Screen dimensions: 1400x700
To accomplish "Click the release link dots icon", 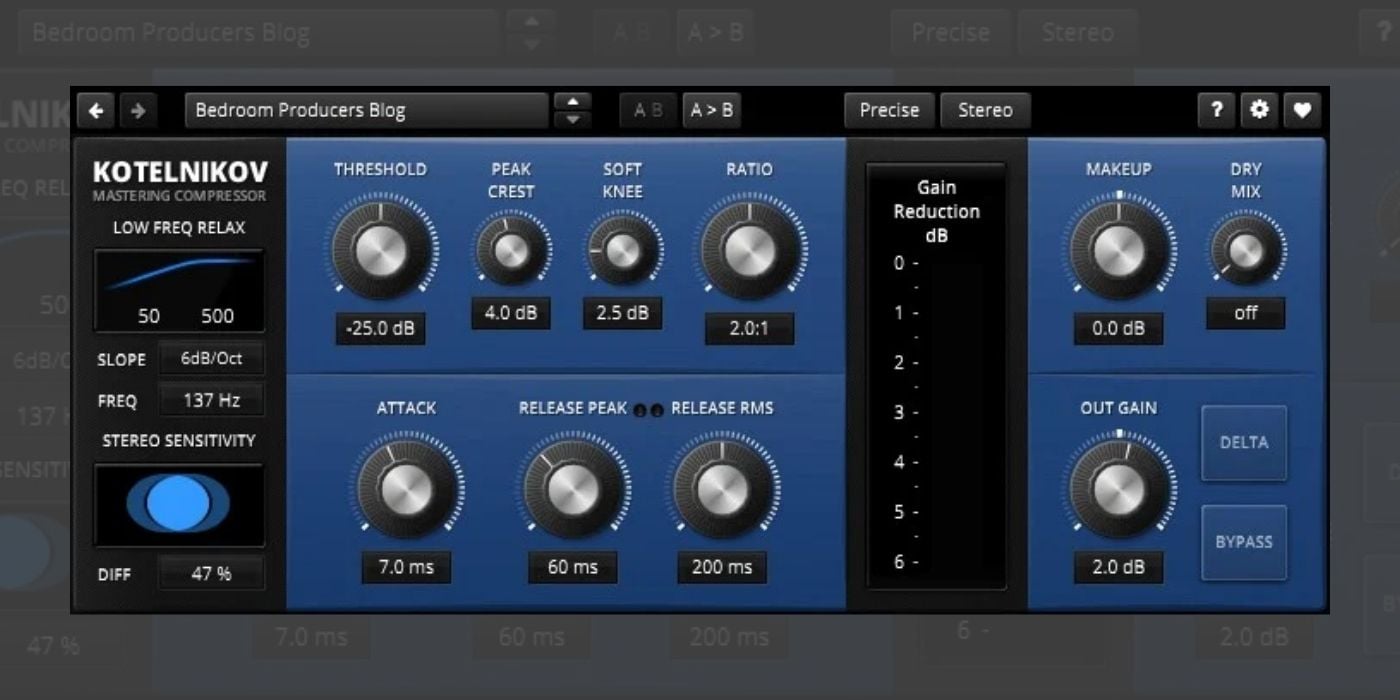I will click(649, 409).
